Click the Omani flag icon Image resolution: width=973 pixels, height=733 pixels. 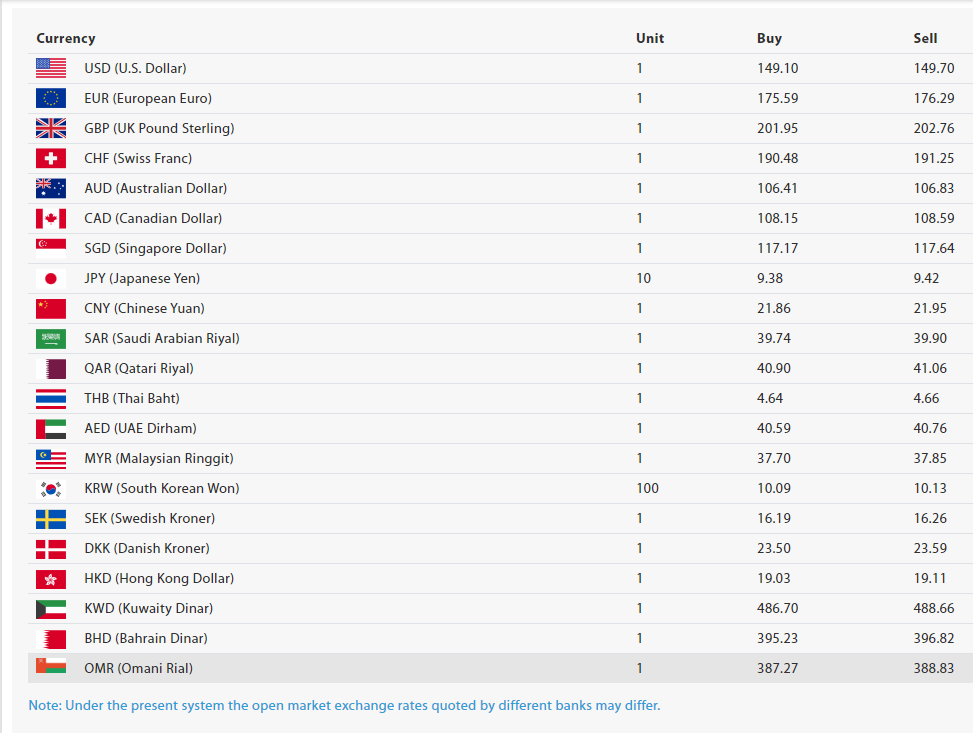51,666
